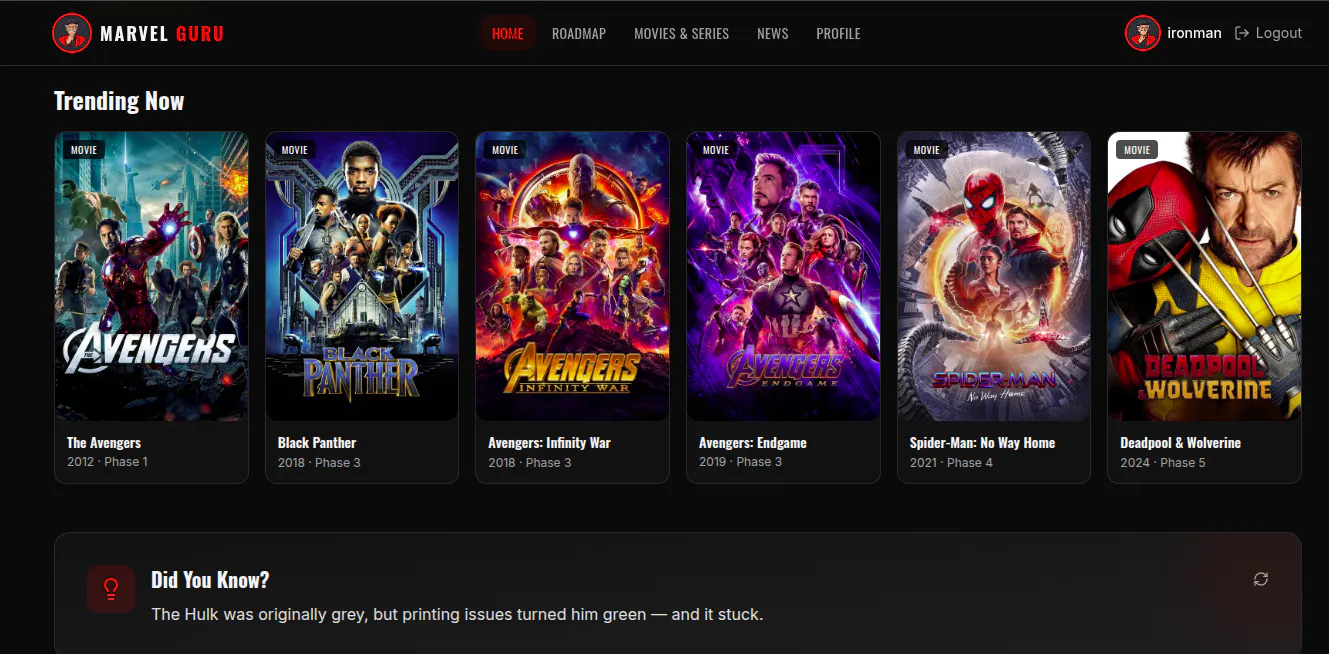The image size is (1329, 654).
Task: Click MOVIE badge on Deadpool & Wolverine card
Action: click(1137, 150)
